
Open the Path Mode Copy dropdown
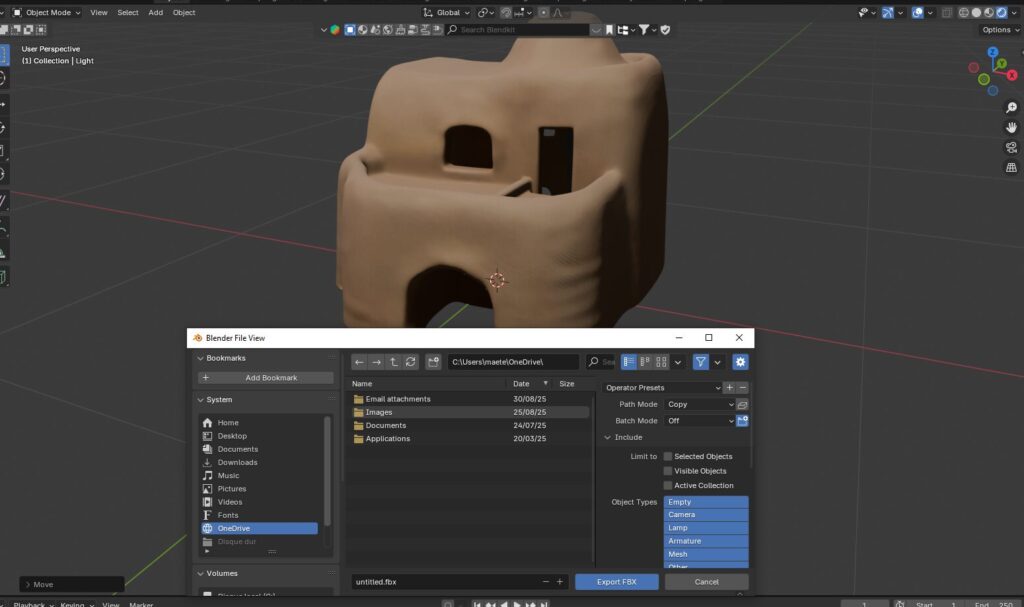pos(699,404)
